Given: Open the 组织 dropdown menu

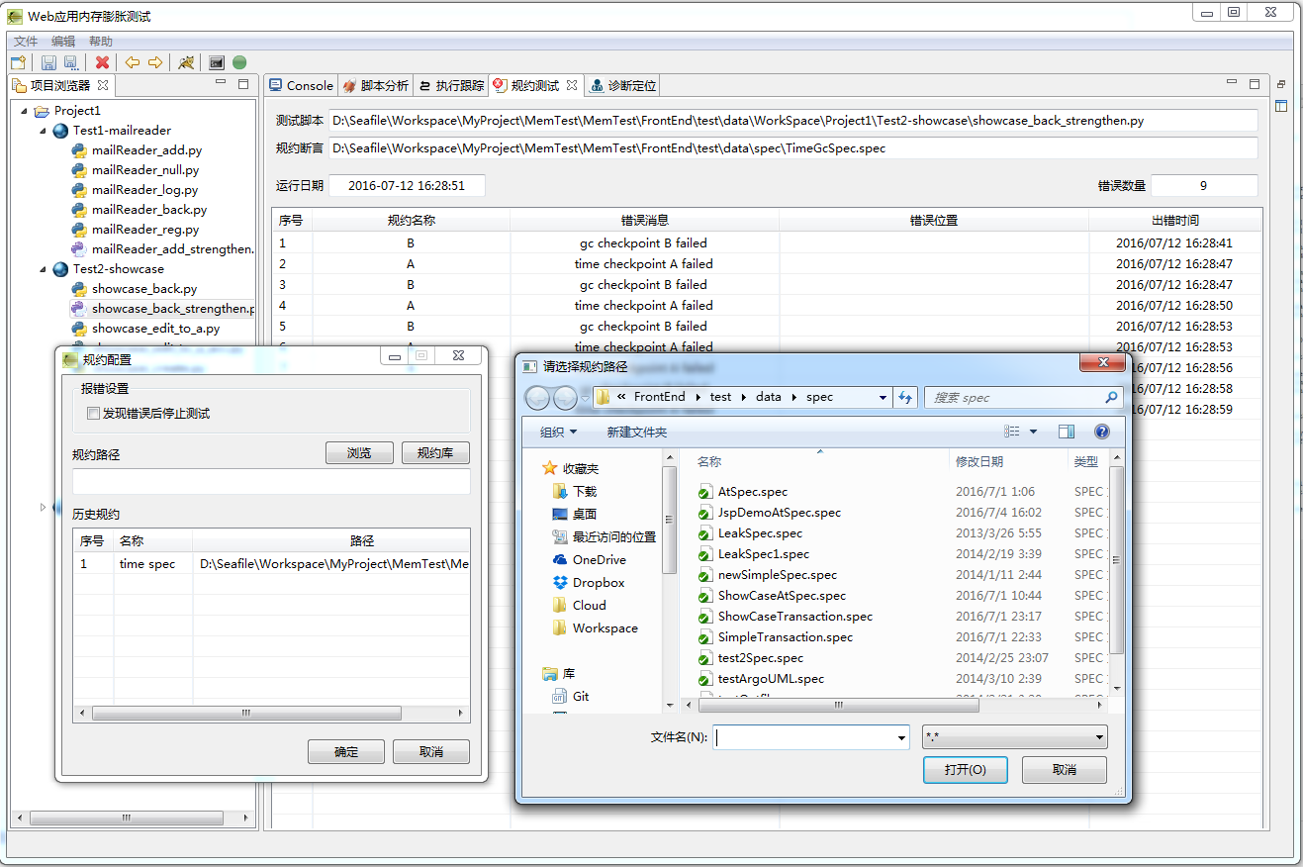Looking at the screenshot, I should [x=558, y=432].
